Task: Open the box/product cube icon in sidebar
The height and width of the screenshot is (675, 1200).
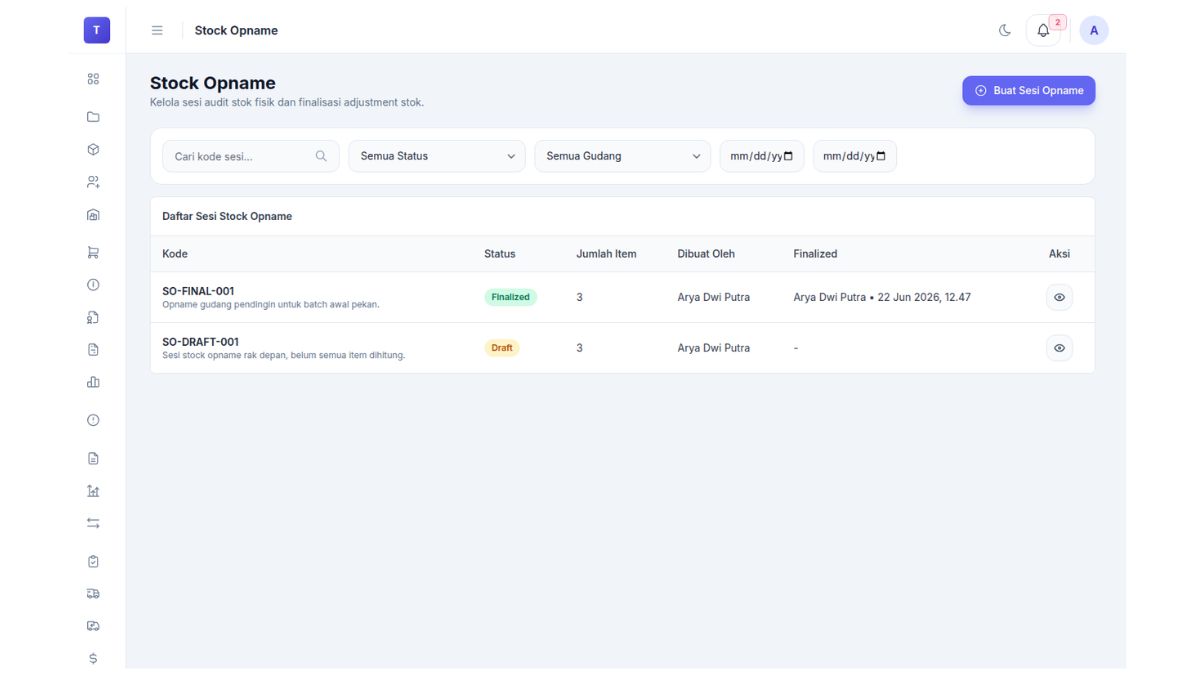Action: point(93,149)
